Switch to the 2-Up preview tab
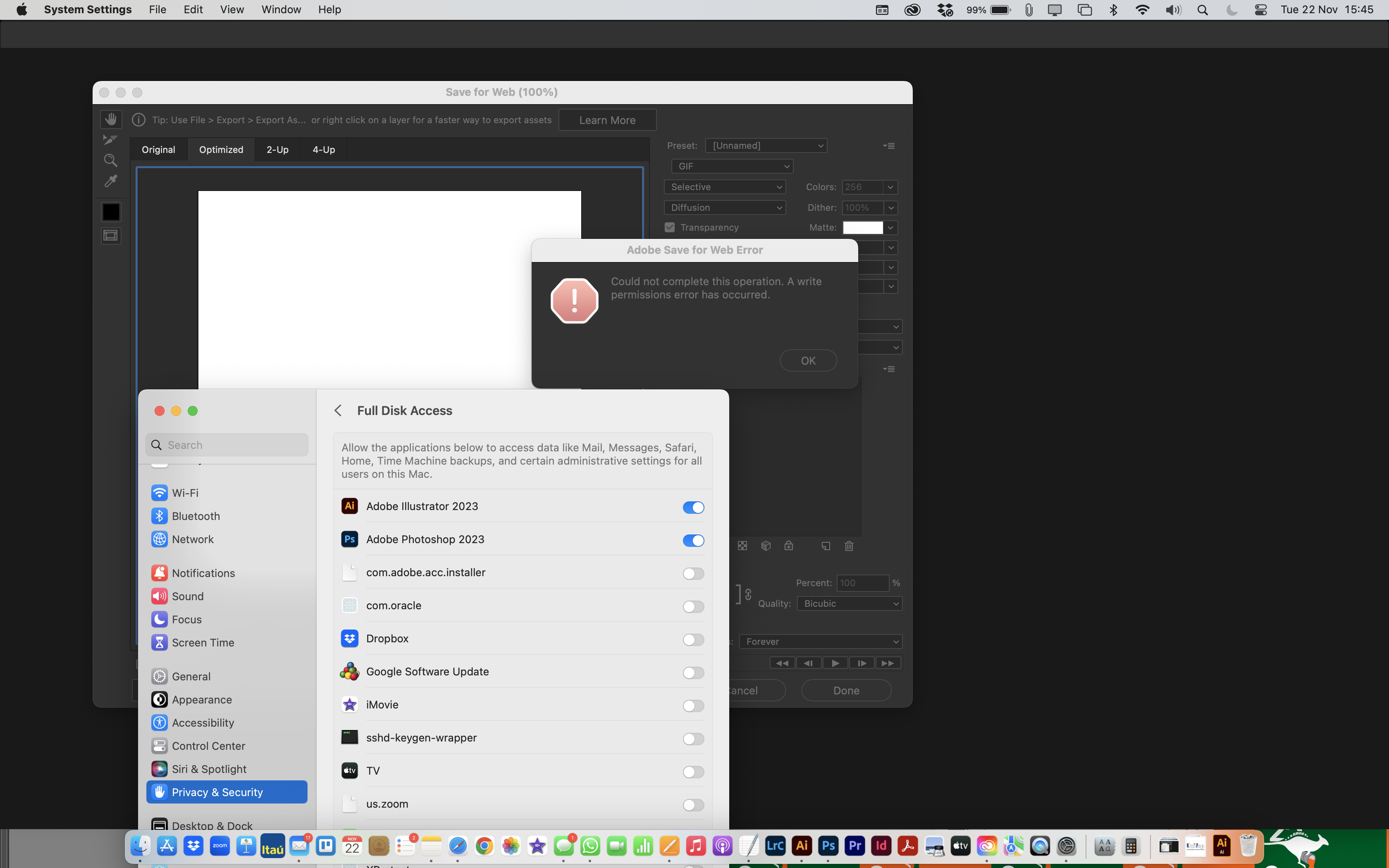Screen dimensions: 1389x868 click(277, 149)
